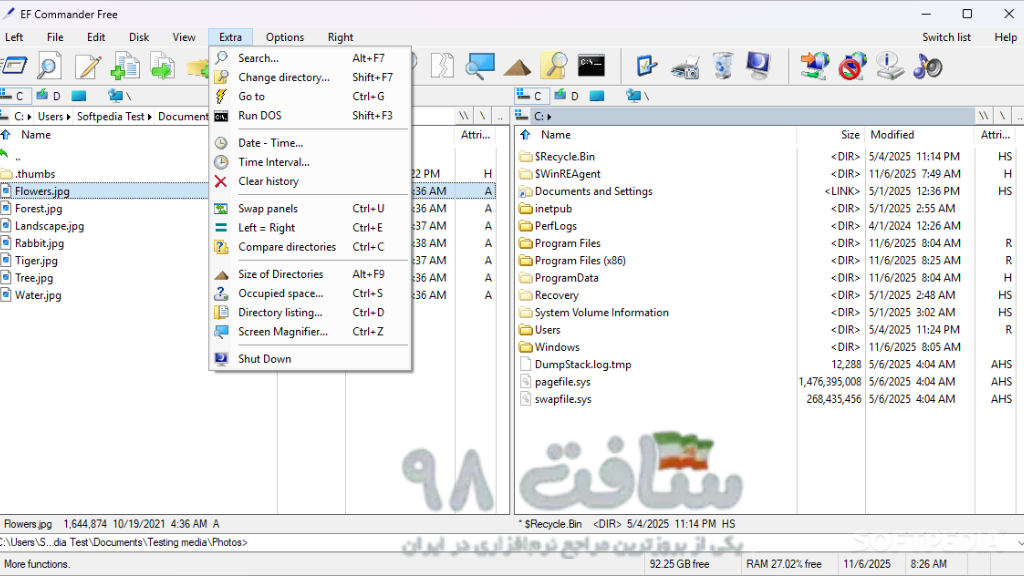Screen dimensions: 1024x576
Task: Select the Windows folder in right panel
Action: [557, 347]
